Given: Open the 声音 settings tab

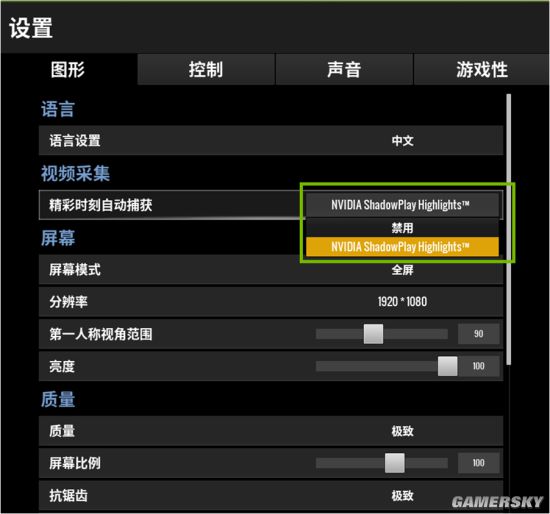Looking at the screenshot, I should (344, 69).
